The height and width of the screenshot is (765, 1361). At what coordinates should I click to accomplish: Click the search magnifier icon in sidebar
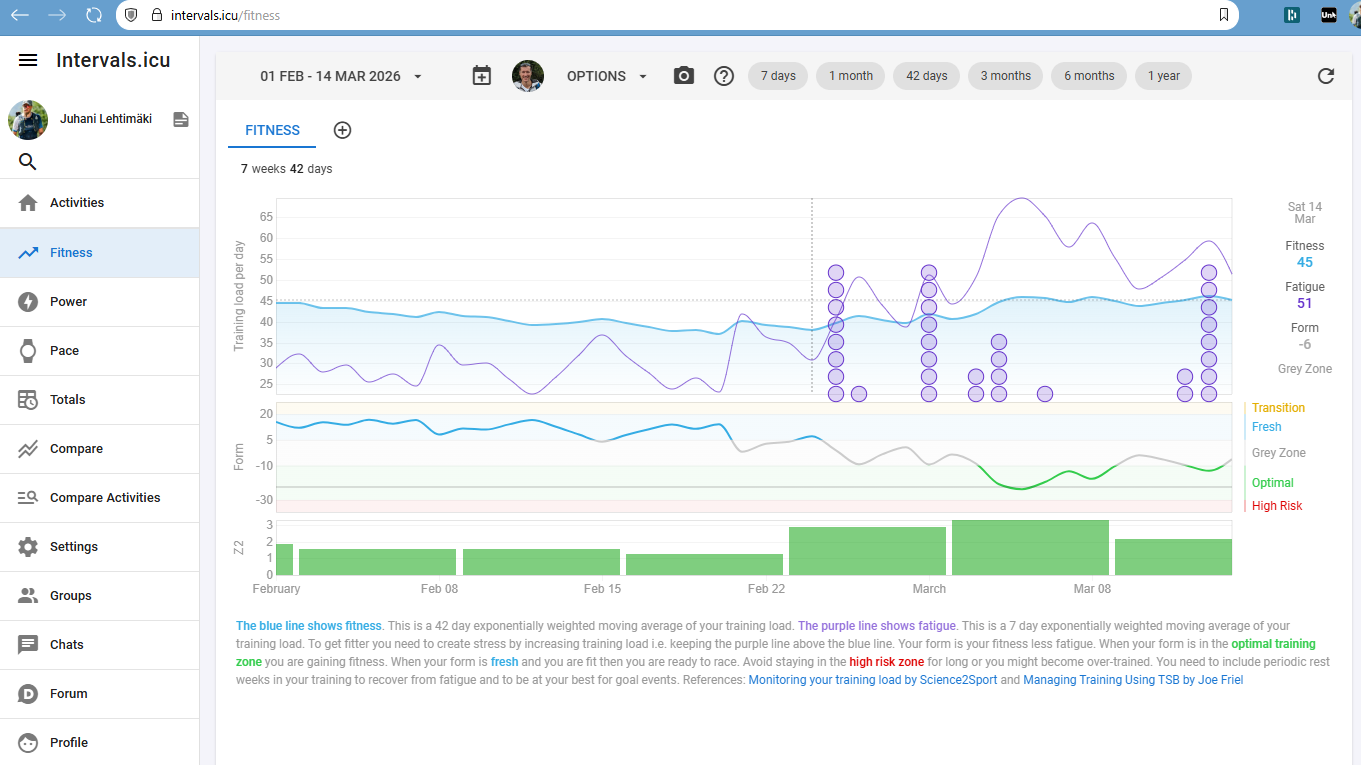28,162
